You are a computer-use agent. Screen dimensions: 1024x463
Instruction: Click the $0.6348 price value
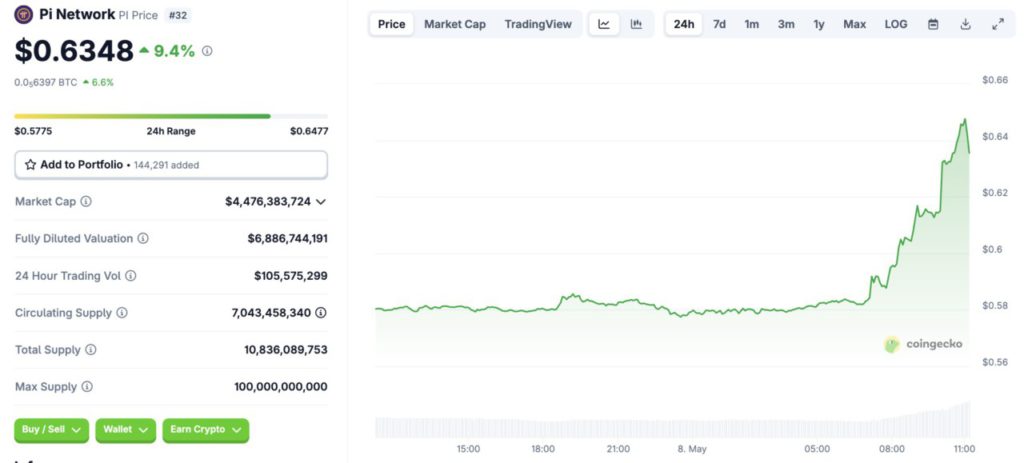[74, 51]
